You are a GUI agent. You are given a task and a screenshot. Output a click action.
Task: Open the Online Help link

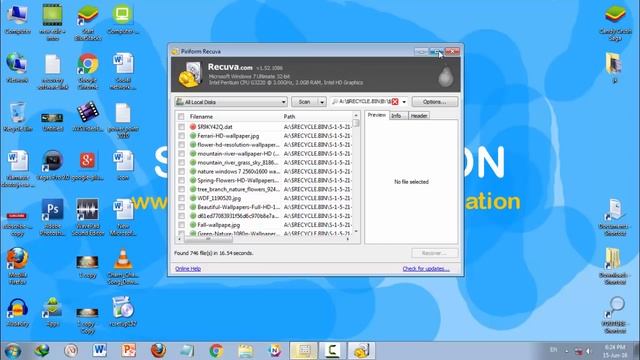point(188,269)
